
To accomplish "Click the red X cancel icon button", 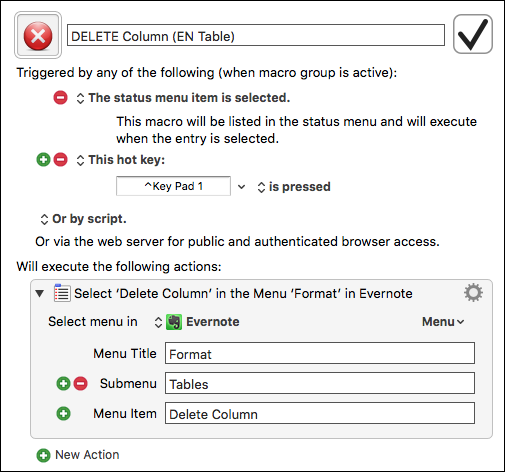I will (38, 35).
